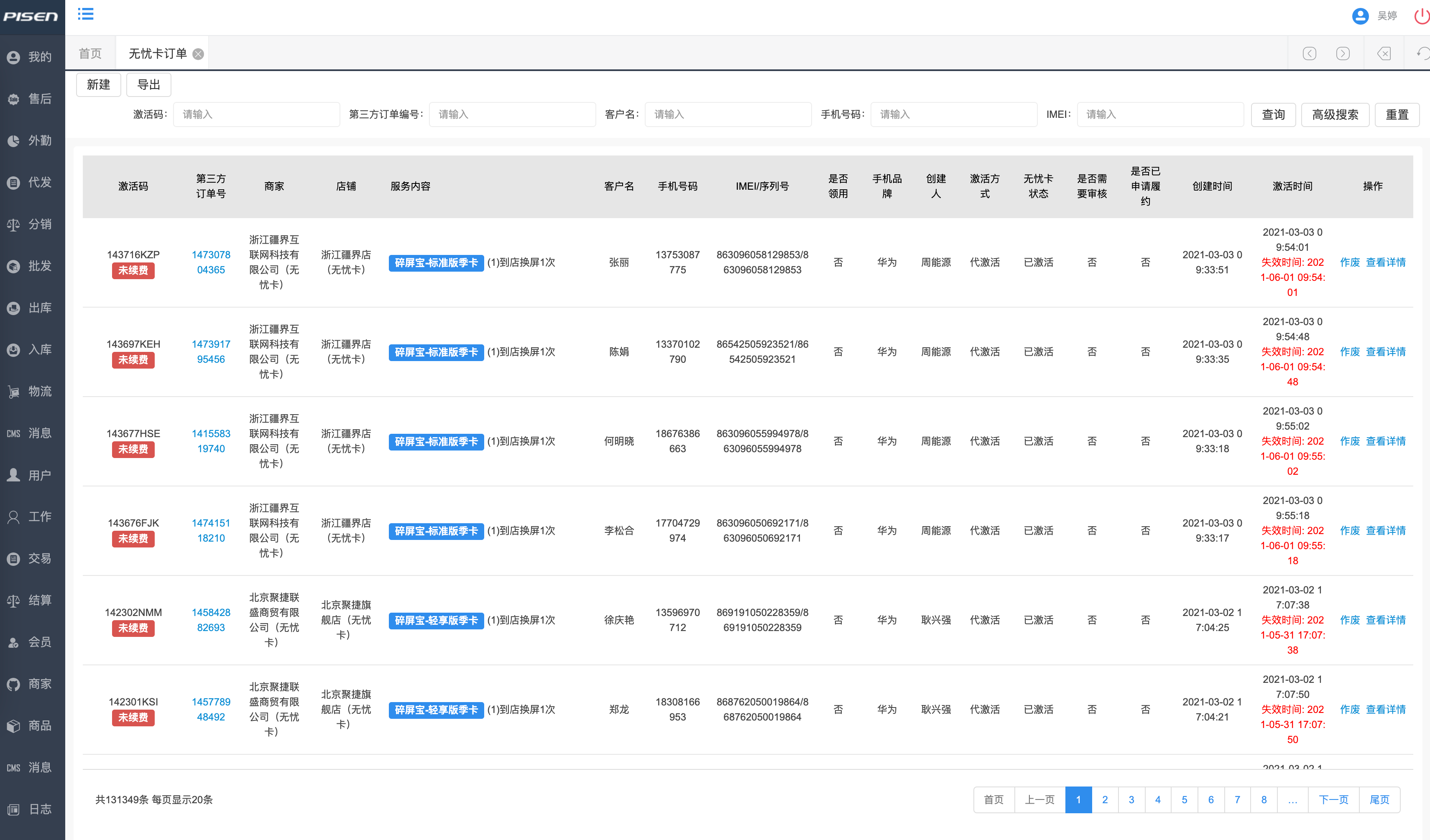Toggle the sidebar collapse menu icon
Screen dimensions: 1430x840
click(86, 14)
